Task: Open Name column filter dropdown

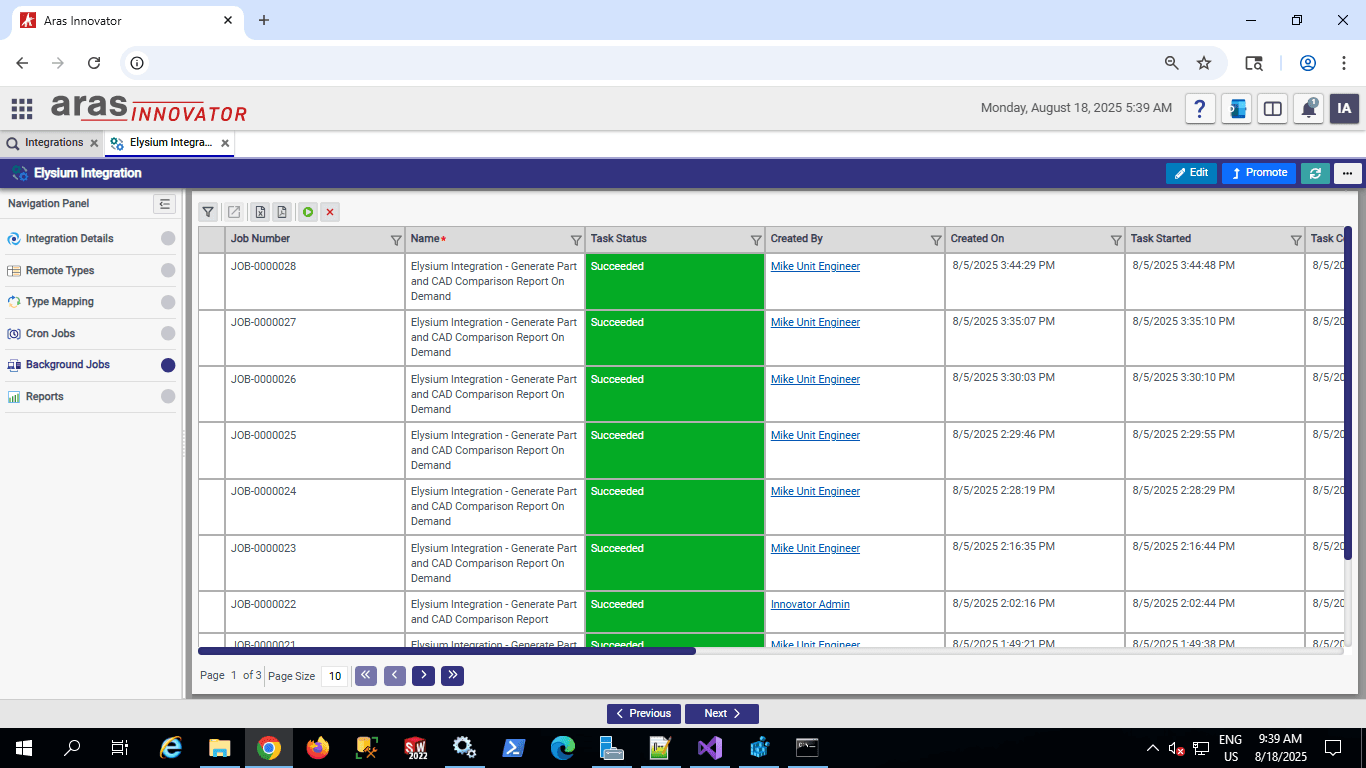Action: point(576,240)
